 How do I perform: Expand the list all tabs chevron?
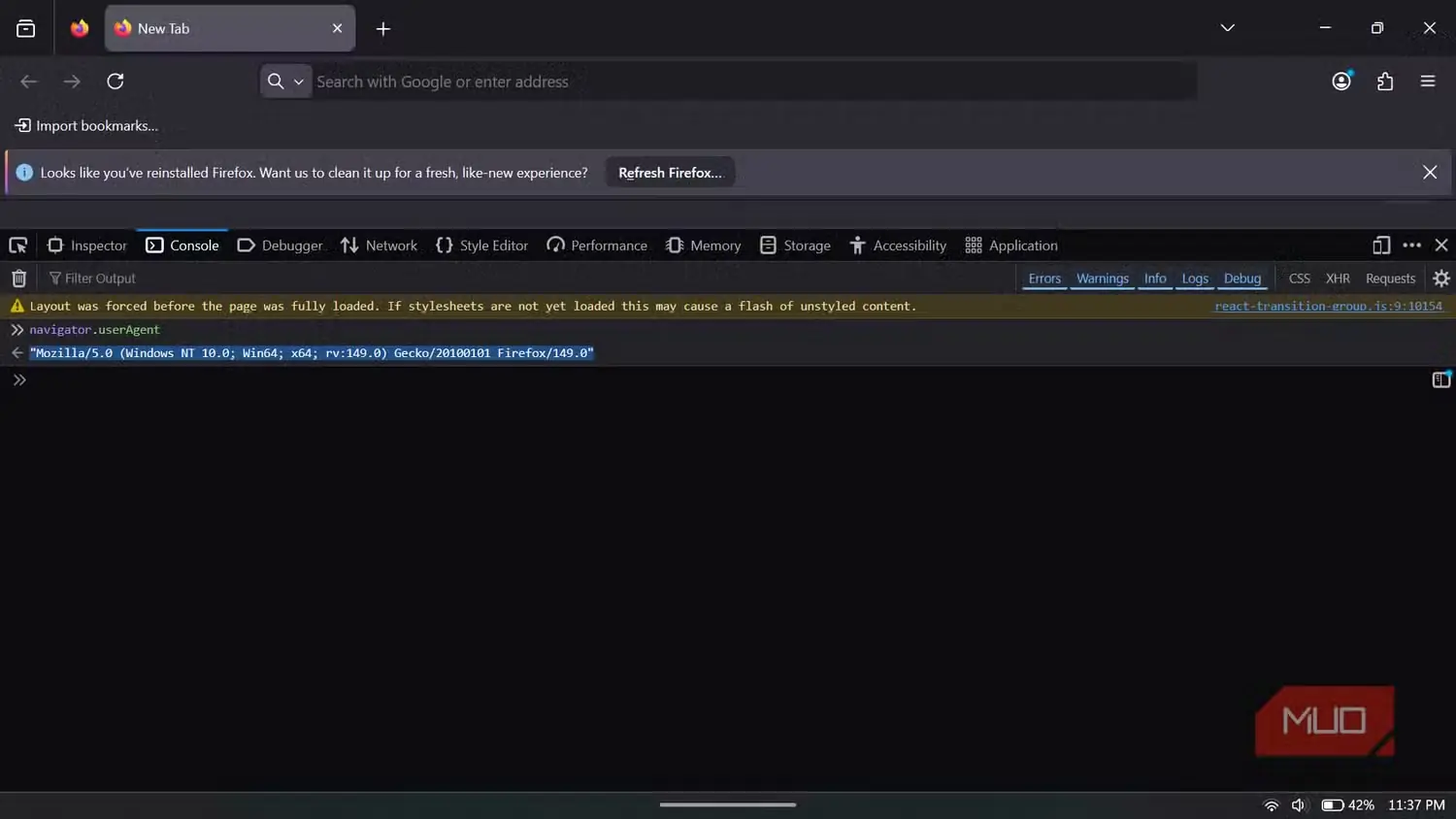tap(1227, 28)
